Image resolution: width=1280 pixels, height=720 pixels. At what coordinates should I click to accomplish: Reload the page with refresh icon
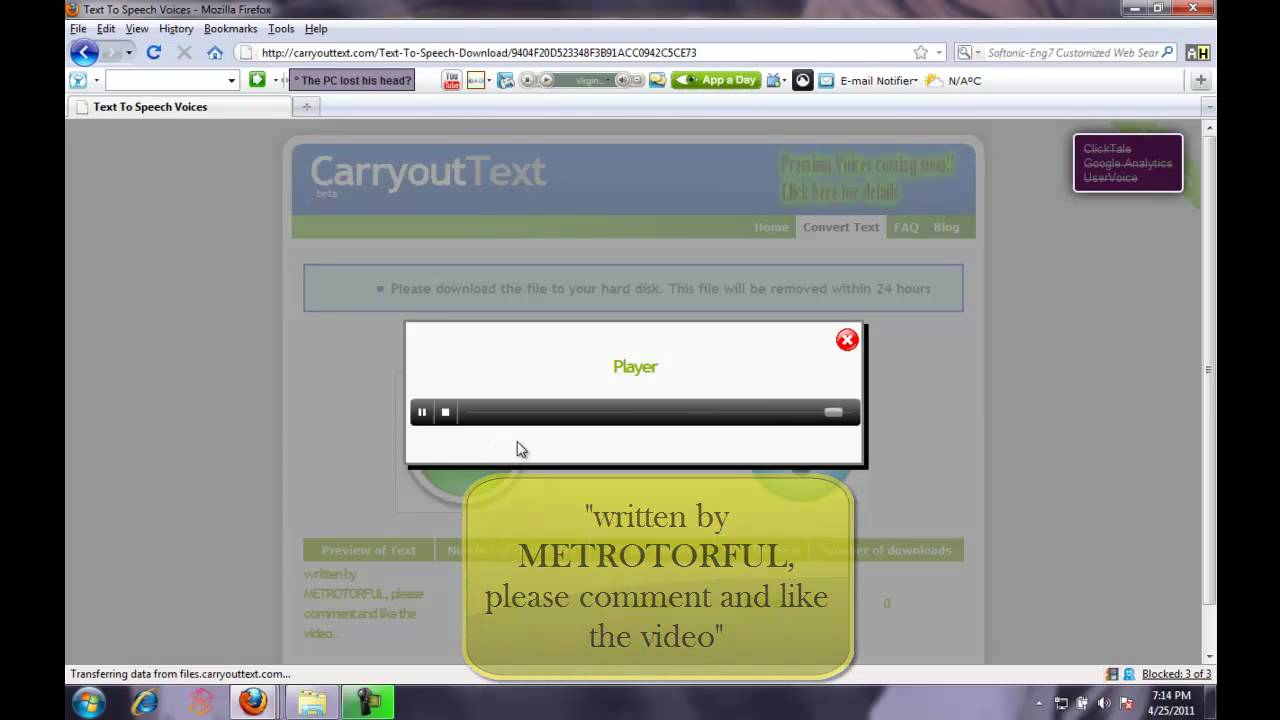click(x=154, y=53)
